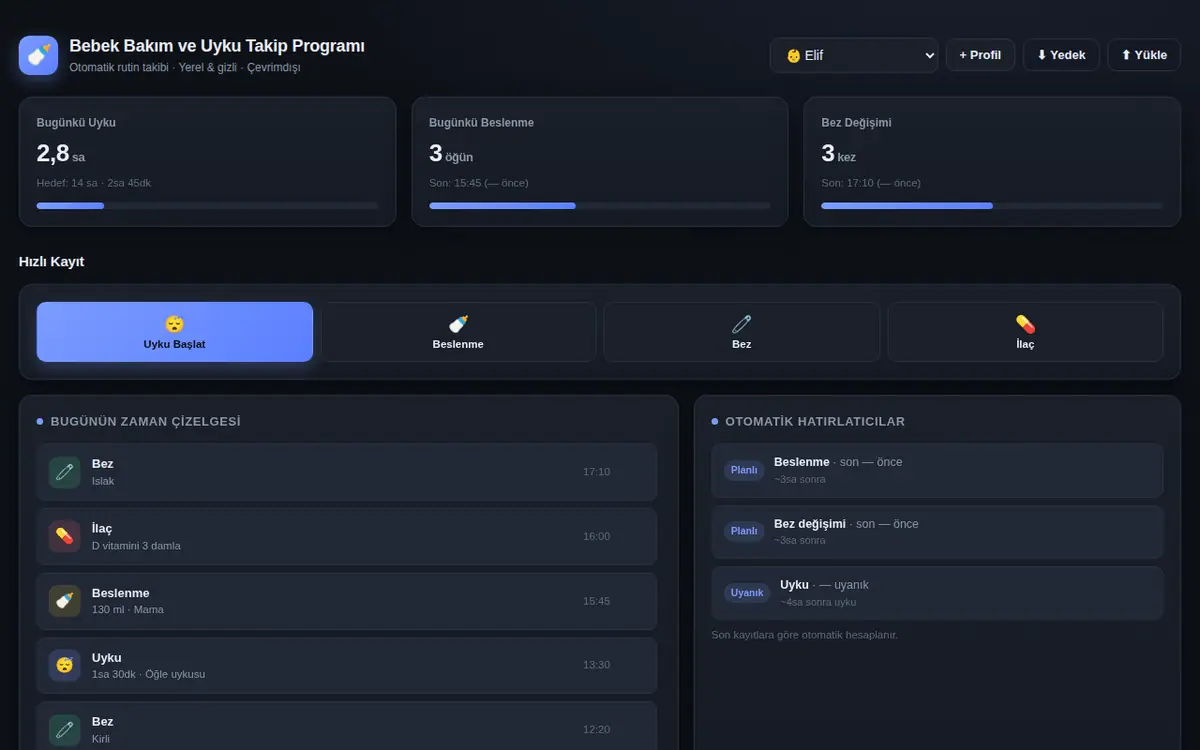The height and width of the screenshot is (750, 1200).
Task: Click the 16:00 timestamp in the timeline
Action: point(596,536)
